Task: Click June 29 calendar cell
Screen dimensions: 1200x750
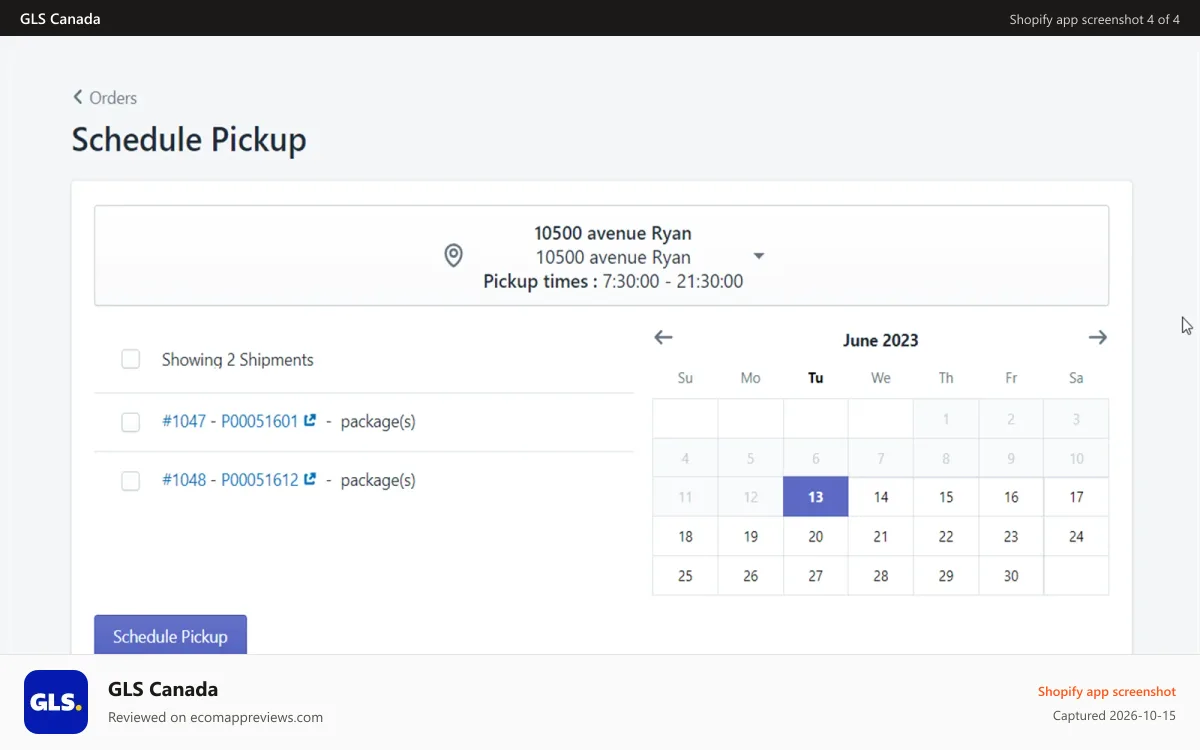Action: (946, 576)
